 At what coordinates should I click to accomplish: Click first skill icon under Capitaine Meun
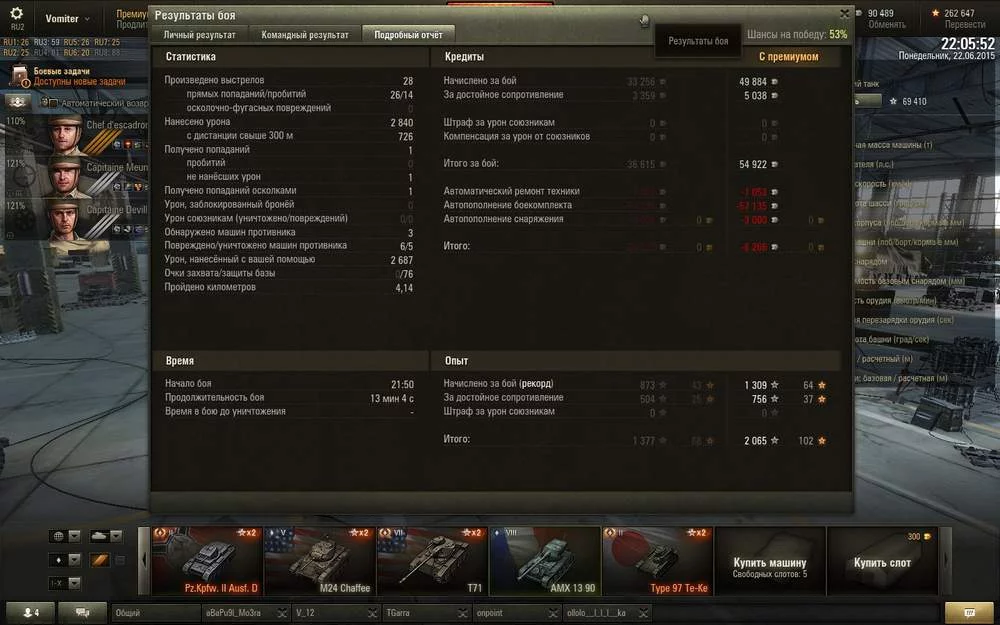point(117,187)
